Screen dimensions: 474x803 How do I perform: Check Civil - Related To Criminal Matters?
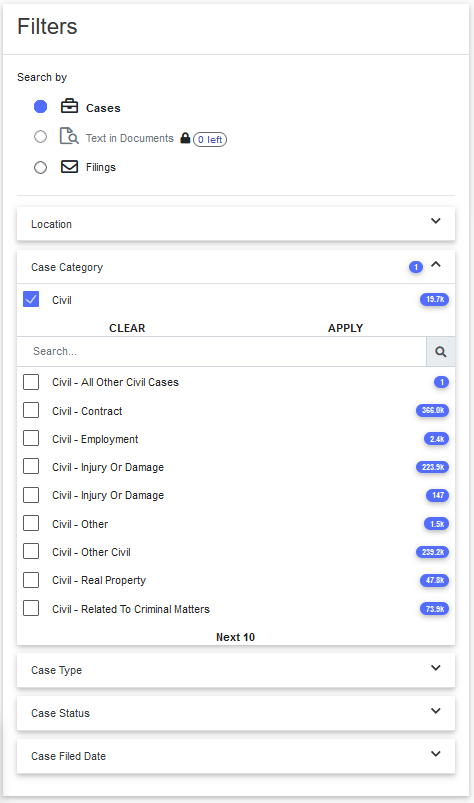(31, 608)
